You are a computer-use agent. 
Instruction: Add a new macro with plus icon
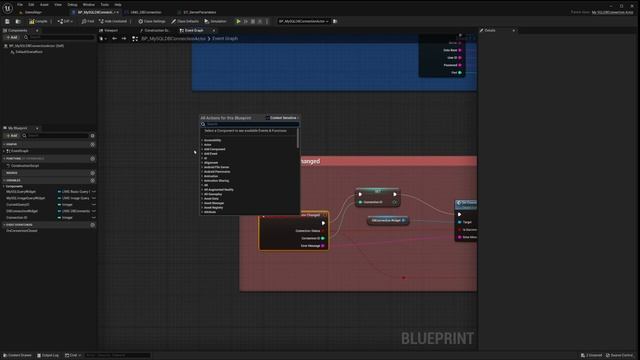pos(93,173)
